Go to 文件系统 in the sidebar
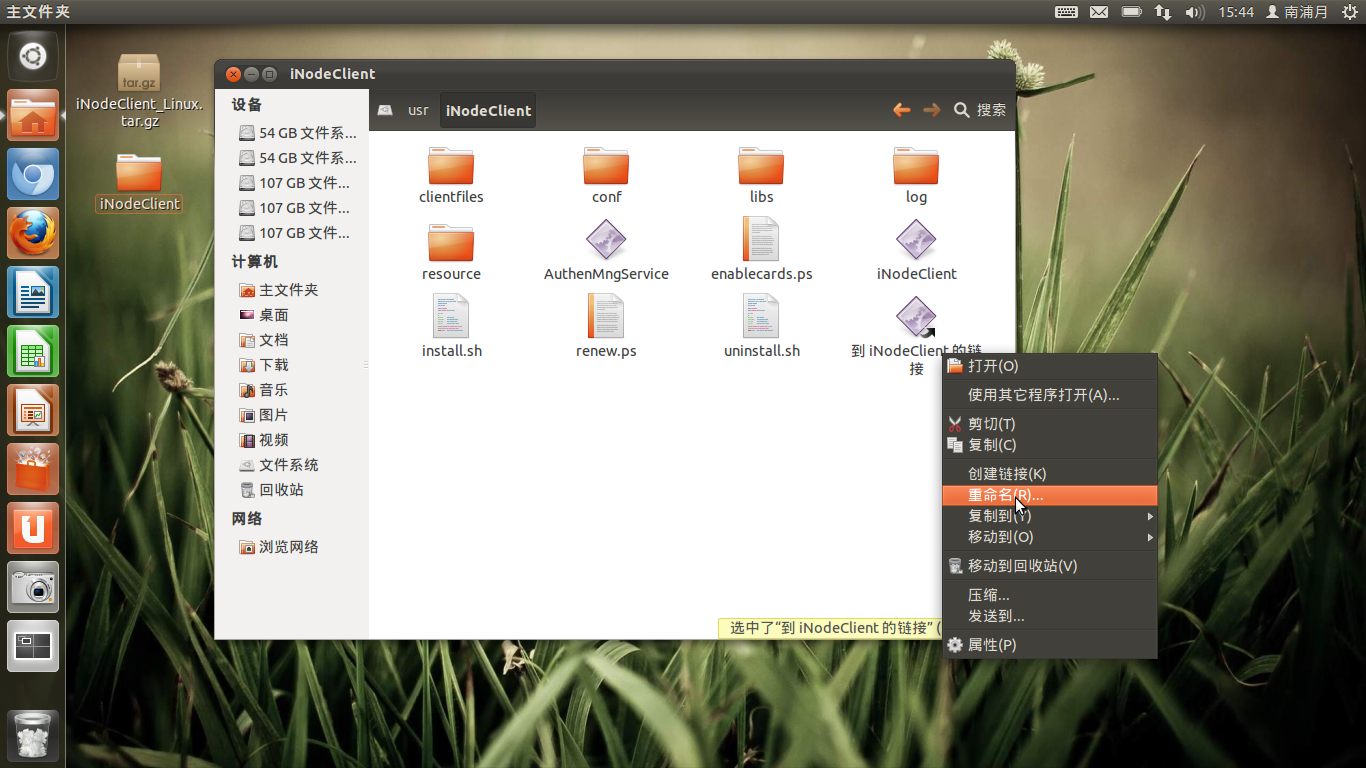This screenshot has height=768, width=1366. (279, 465)
